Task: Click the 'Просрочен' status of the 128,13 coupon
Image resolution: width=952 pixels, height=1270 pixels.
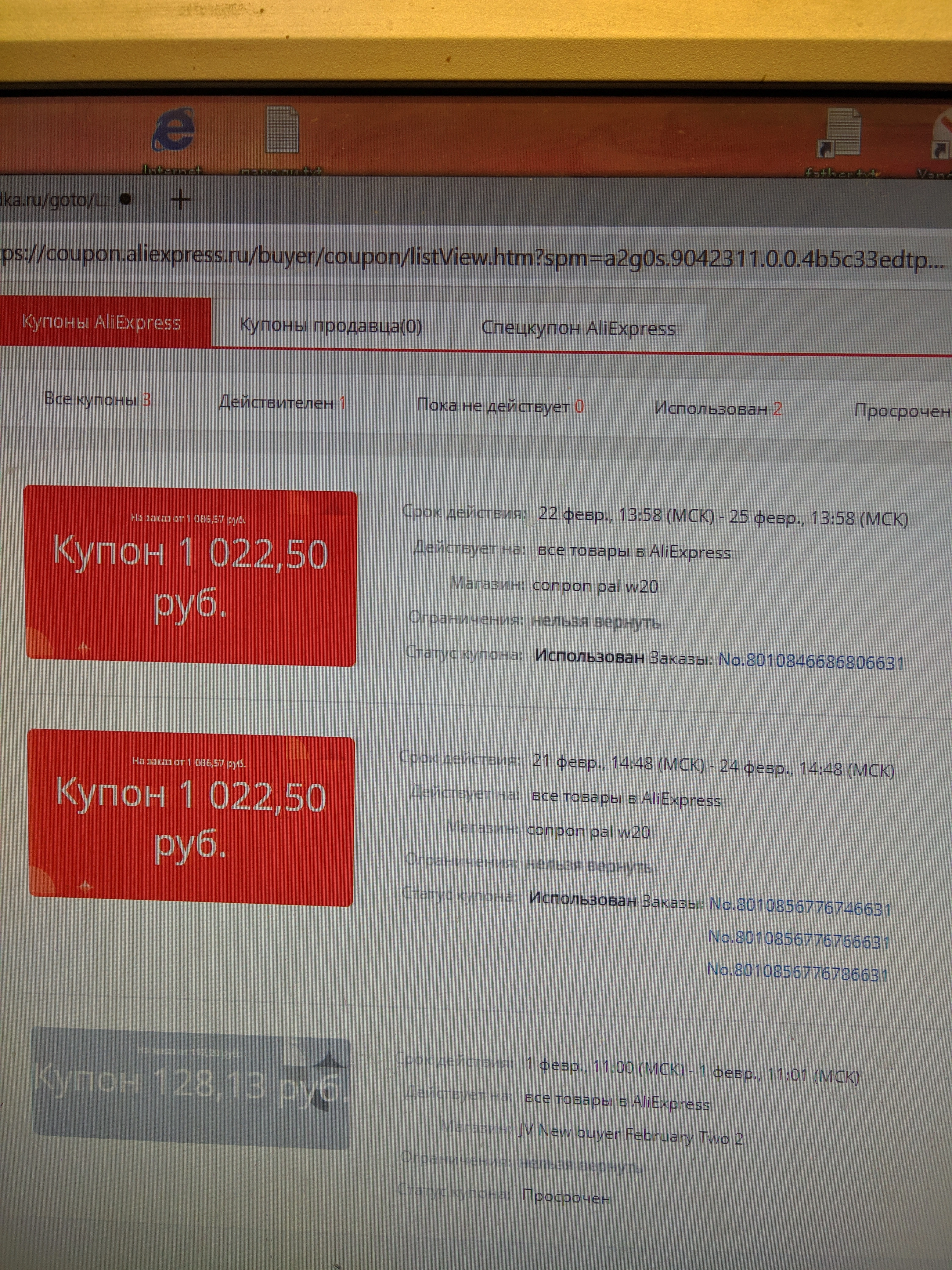Action: (566, 1196)
